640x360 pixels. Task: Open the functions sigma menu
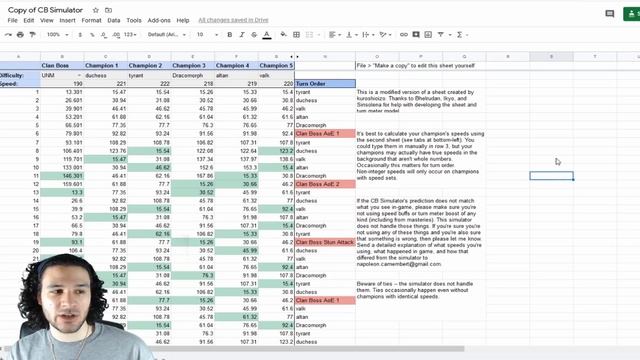[460, 35]
